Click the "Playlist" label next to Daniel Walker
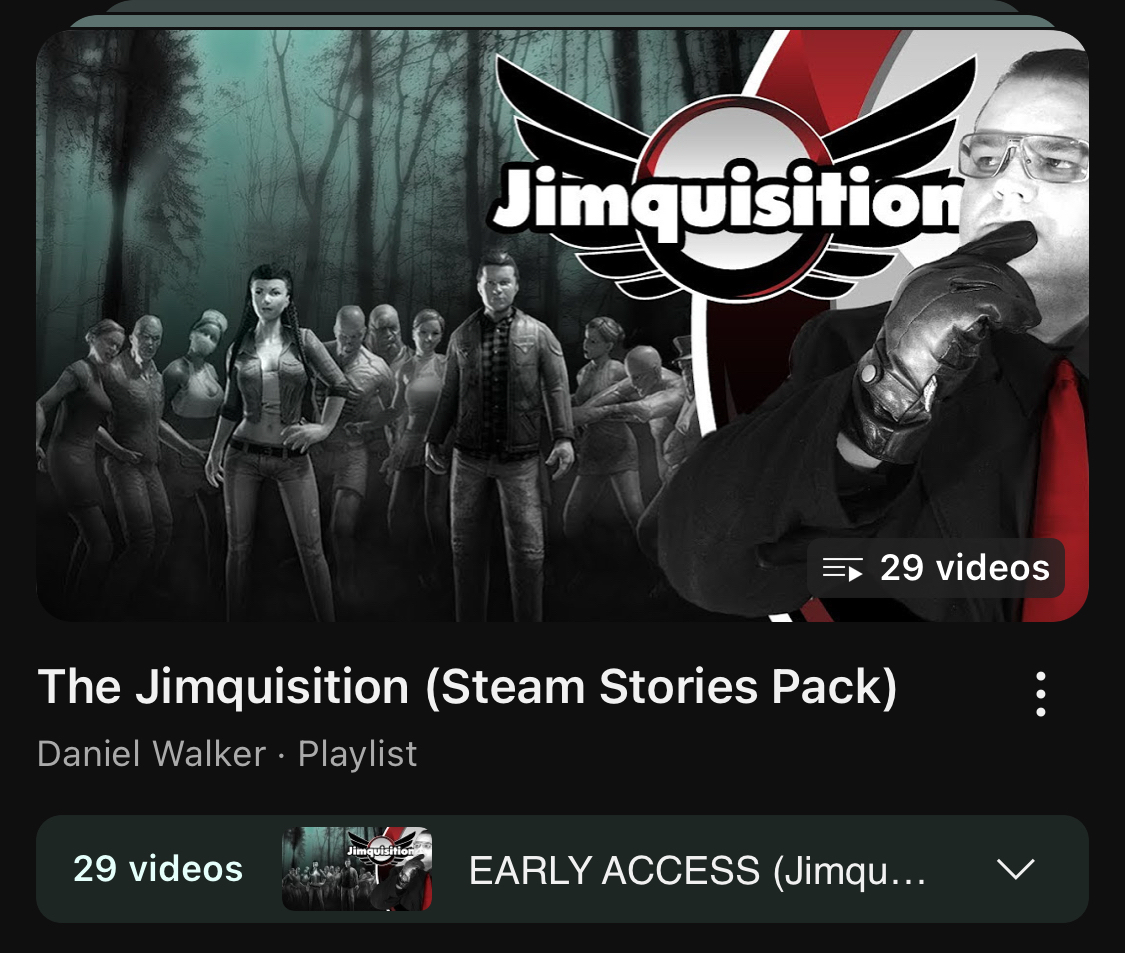This screenshot has height=953, width=1125. pos(357,754)
